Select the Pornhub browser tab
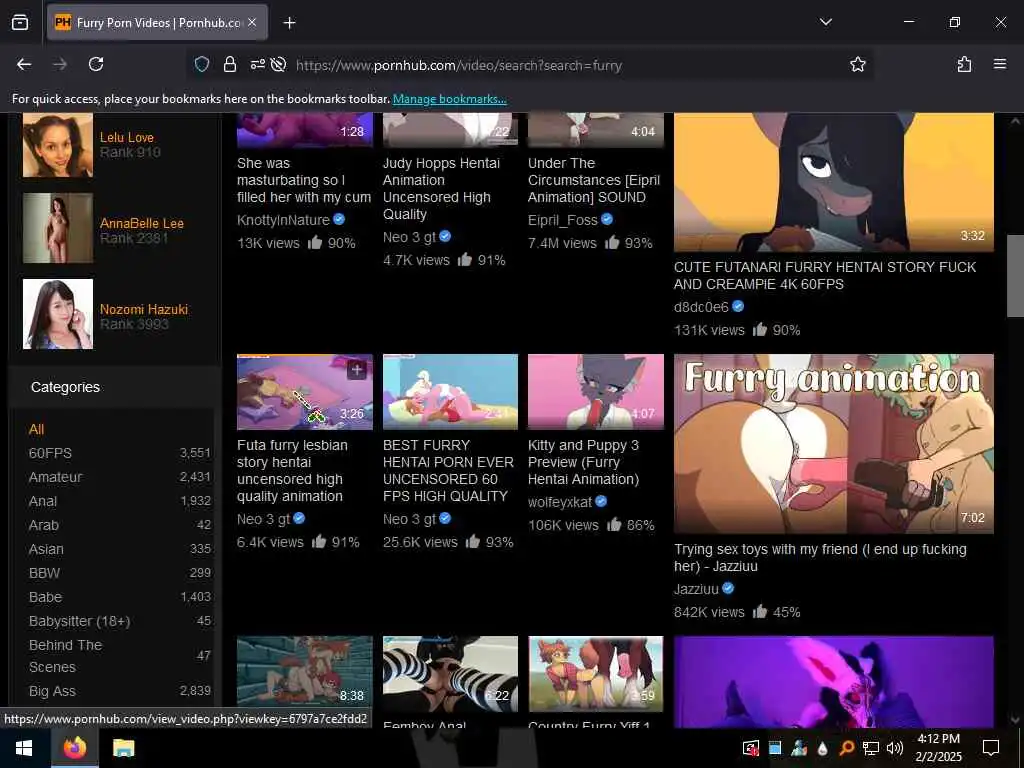 (x=157, y=22)
